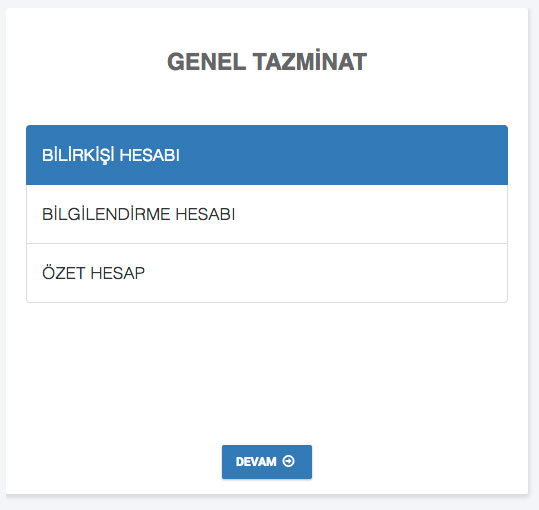Switch selection to ÖZET HESAP row
Viewport: 539px width, 510px height.
pyautogui.click(x=267, y=273)
